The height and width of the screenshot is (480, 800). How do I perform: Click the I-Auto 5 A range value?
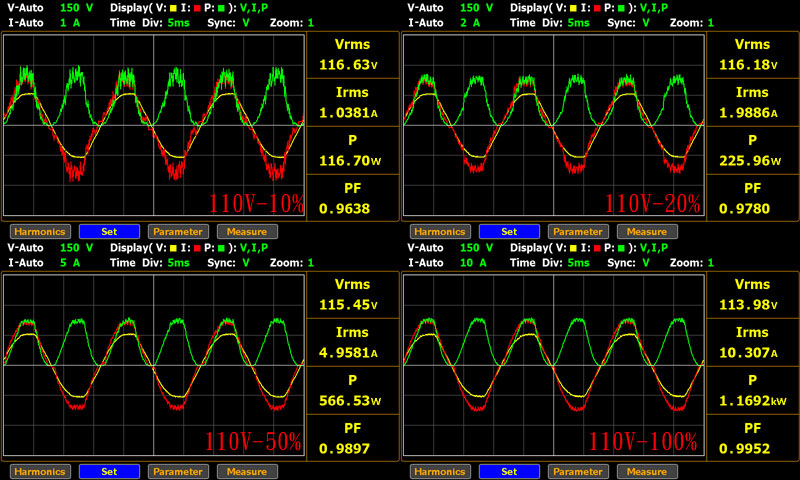[70, 263]
